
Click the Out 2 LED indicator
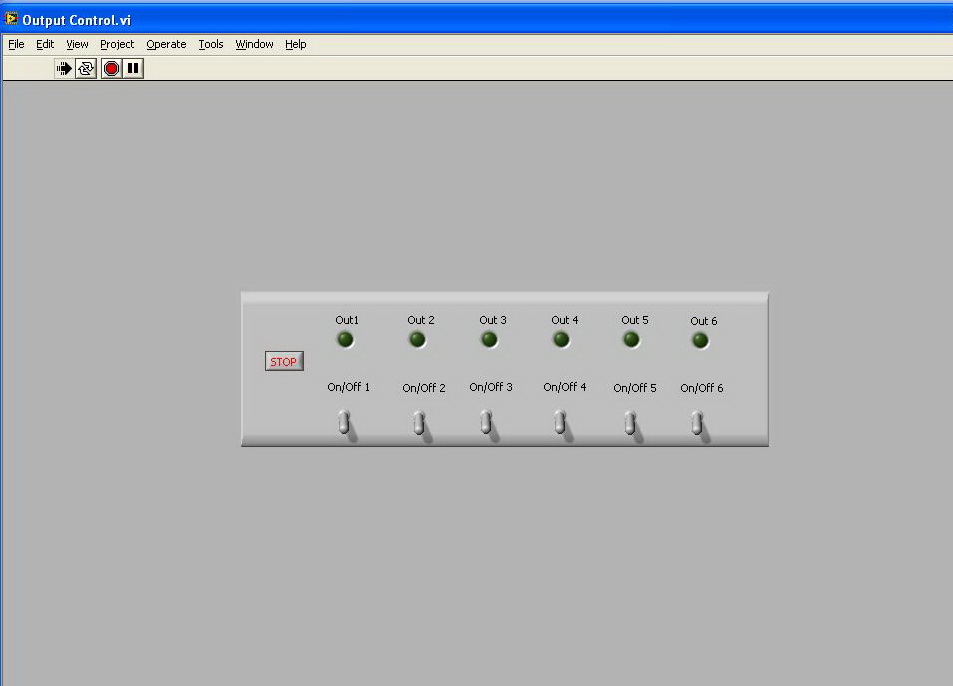417,340
